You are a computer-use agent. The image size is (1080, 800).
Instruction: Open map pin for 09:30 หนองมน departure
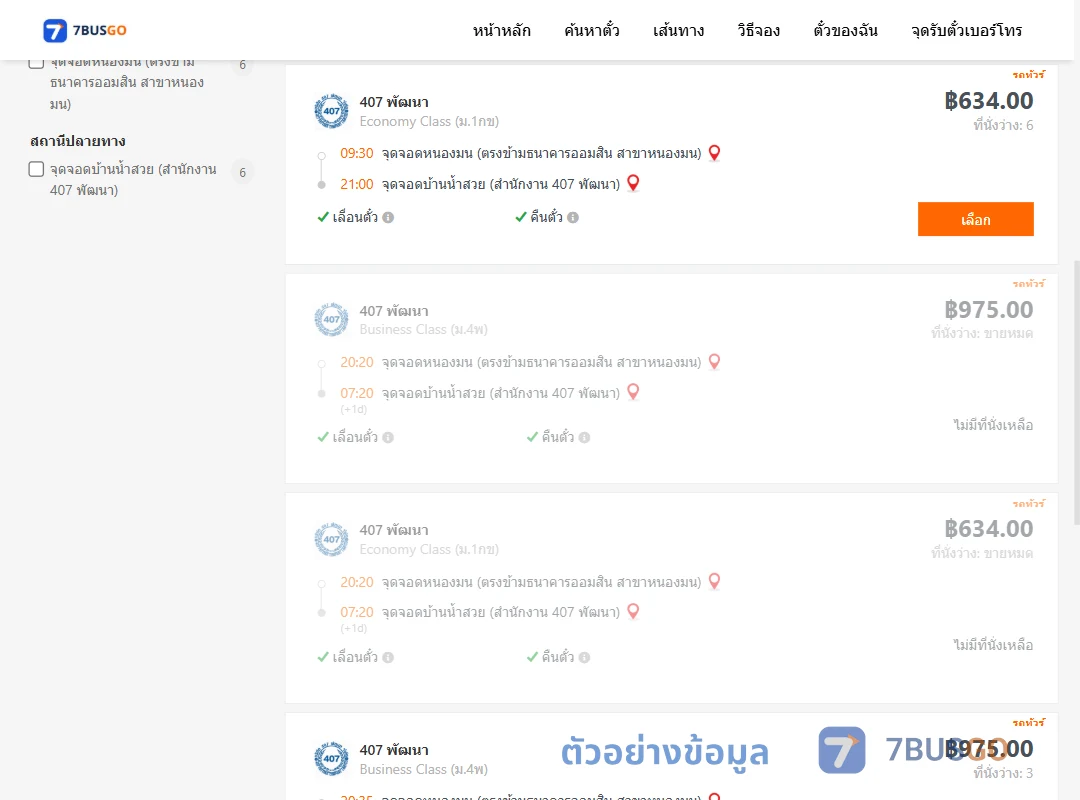point(714,152)
